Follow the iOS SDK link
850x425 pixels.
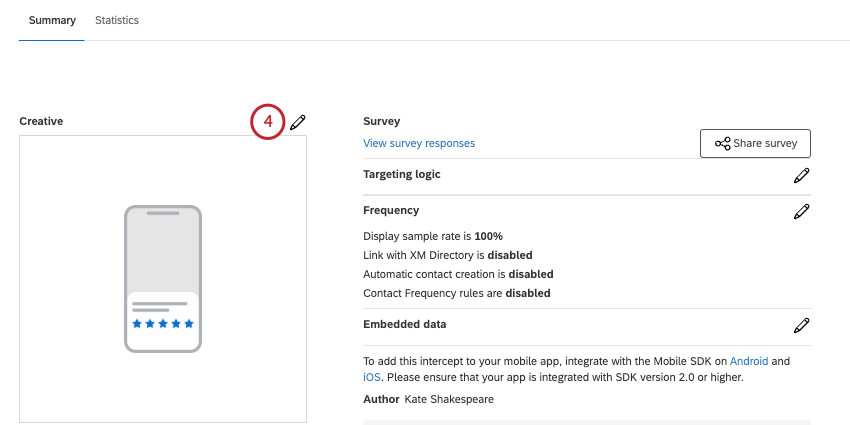tap(371, 377)
